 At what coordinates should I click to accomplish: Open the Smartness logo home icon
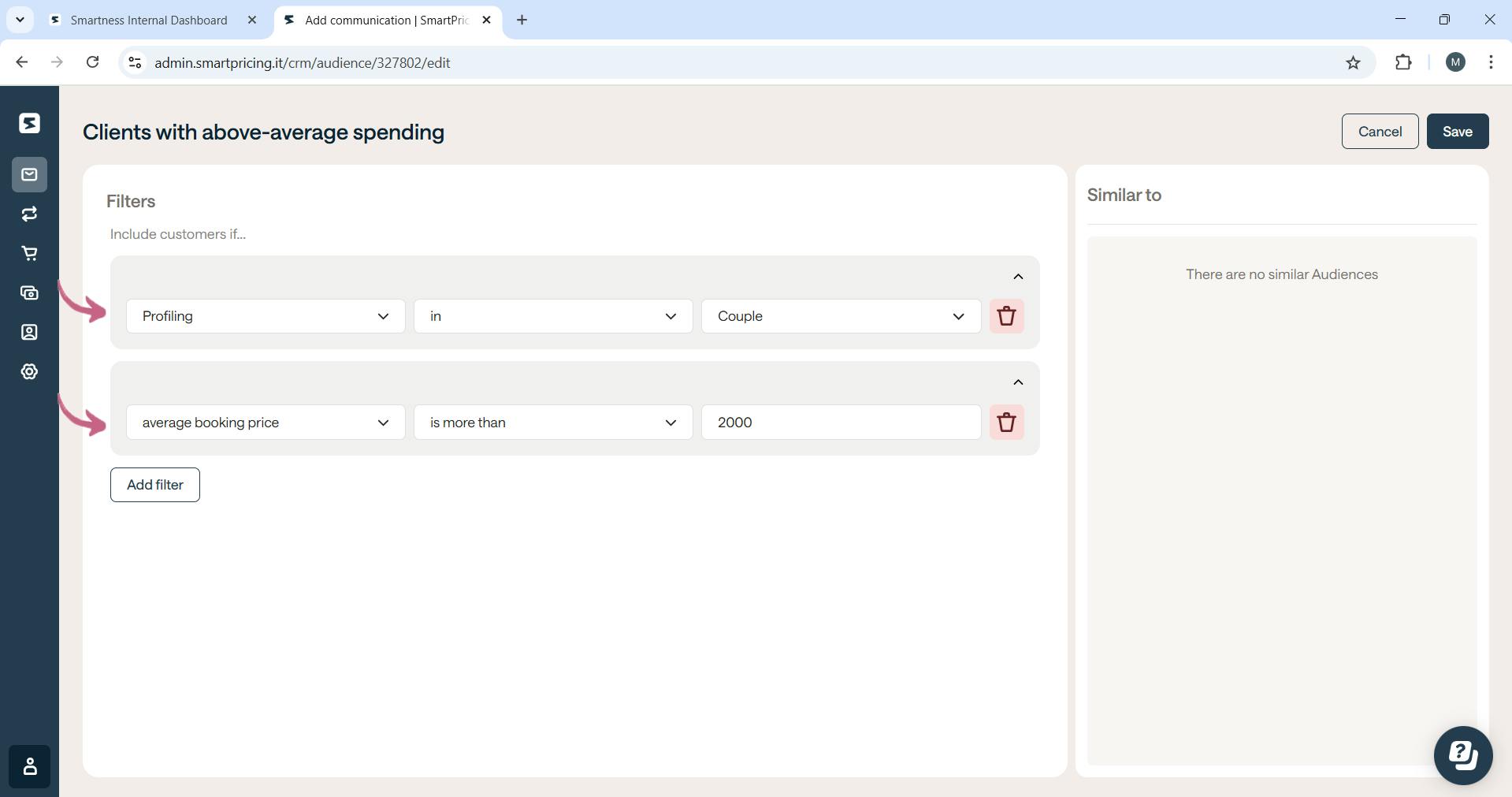(29, 123)
